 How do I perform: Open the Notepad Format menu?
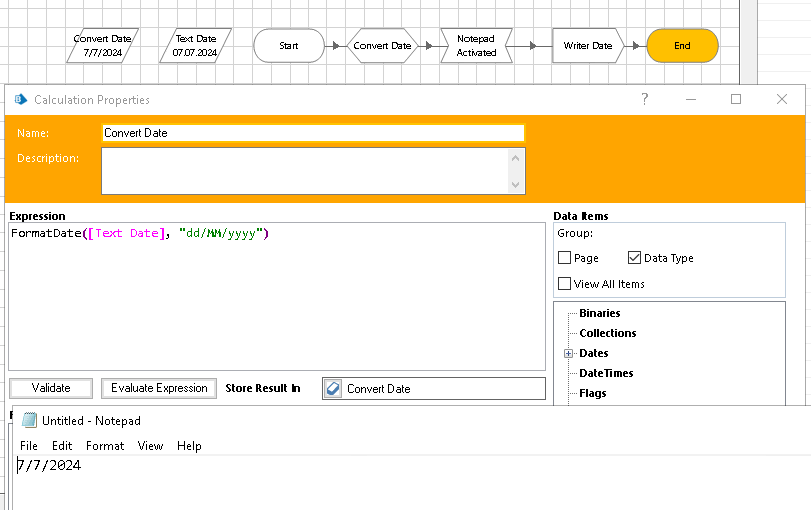point(105,446)
